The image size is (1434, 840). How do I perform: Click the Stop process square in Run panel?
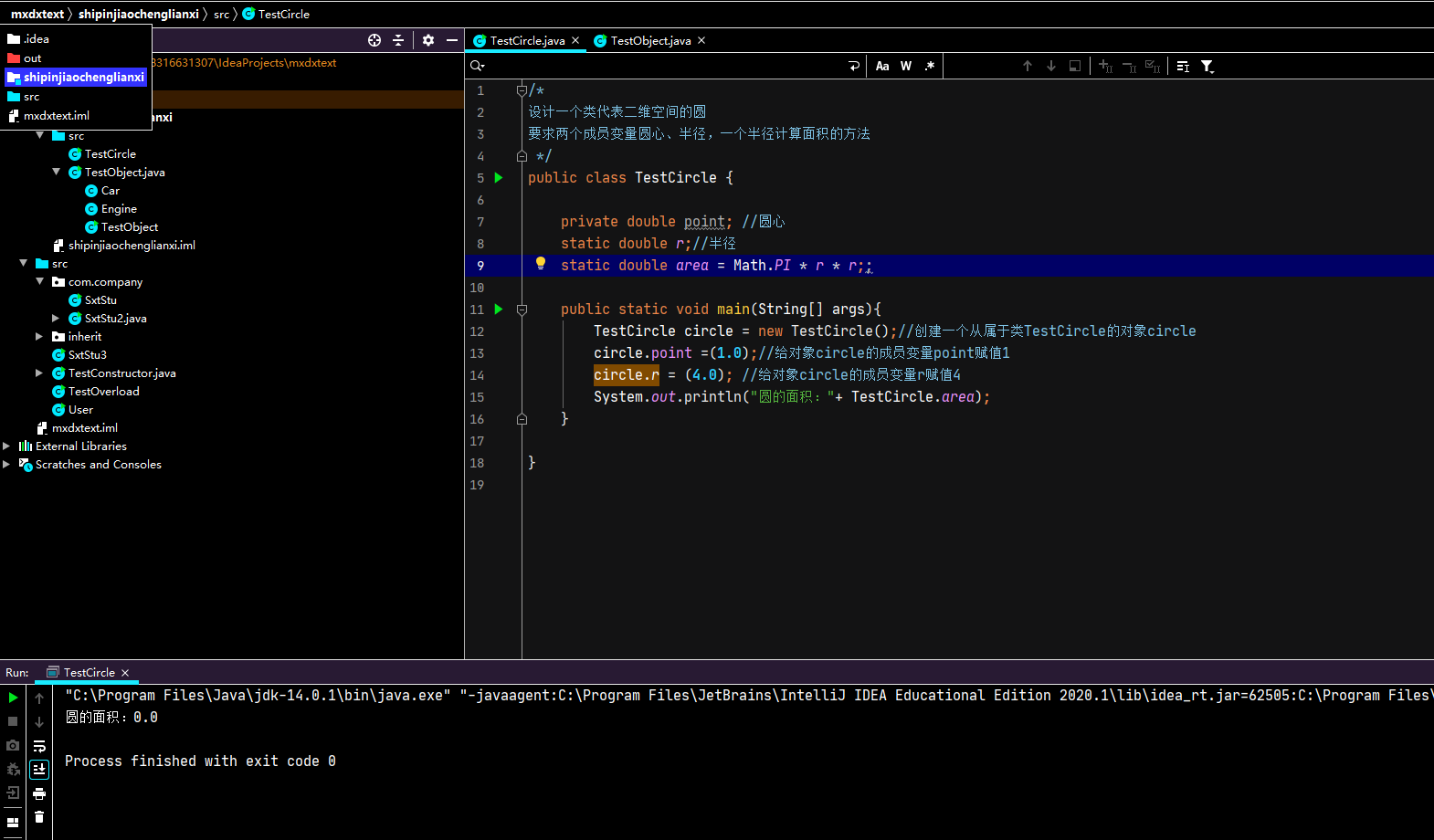(13, 721)
